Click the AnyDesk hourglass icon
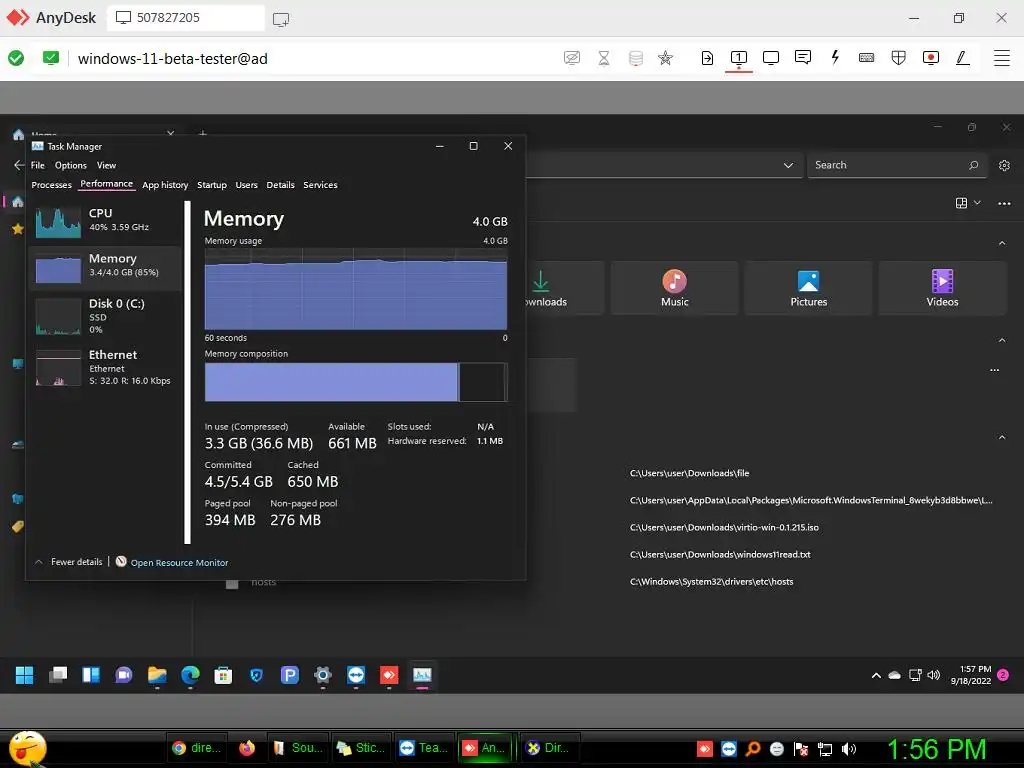Screen dimensions: 1024x768 (604, 58)
